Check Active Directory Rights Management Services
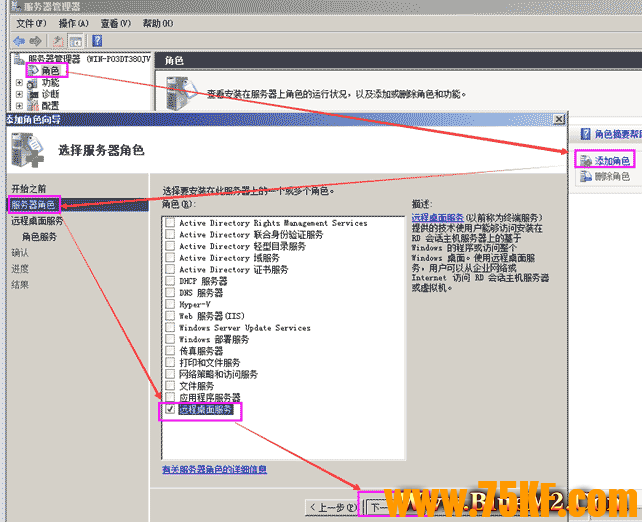 pyautogui.click(x=170, y=223)
